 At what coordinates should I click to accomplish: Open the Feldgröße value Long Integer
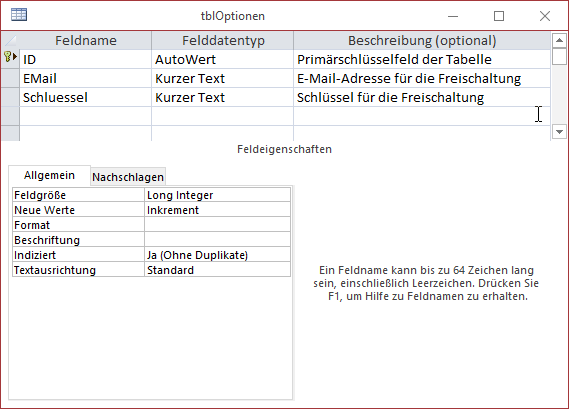click(x=217, y=195)
